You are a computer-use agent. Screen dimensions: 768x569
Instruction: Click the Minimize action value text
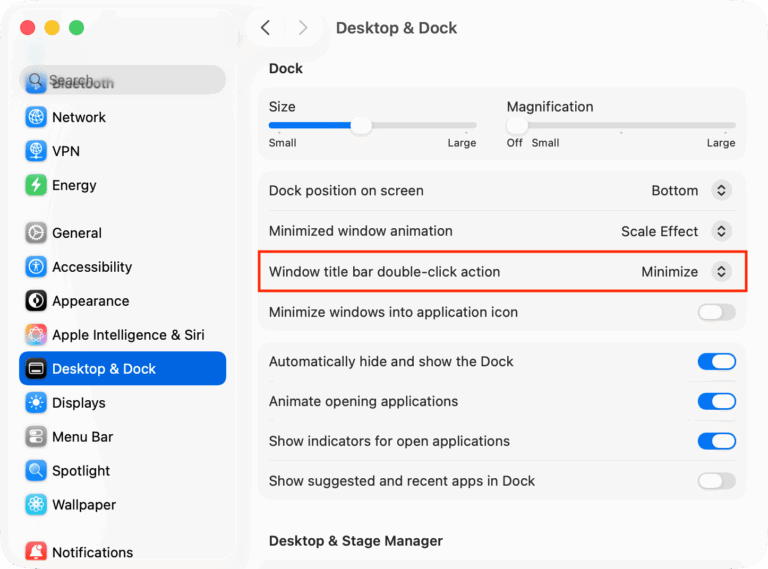[670, 272]
